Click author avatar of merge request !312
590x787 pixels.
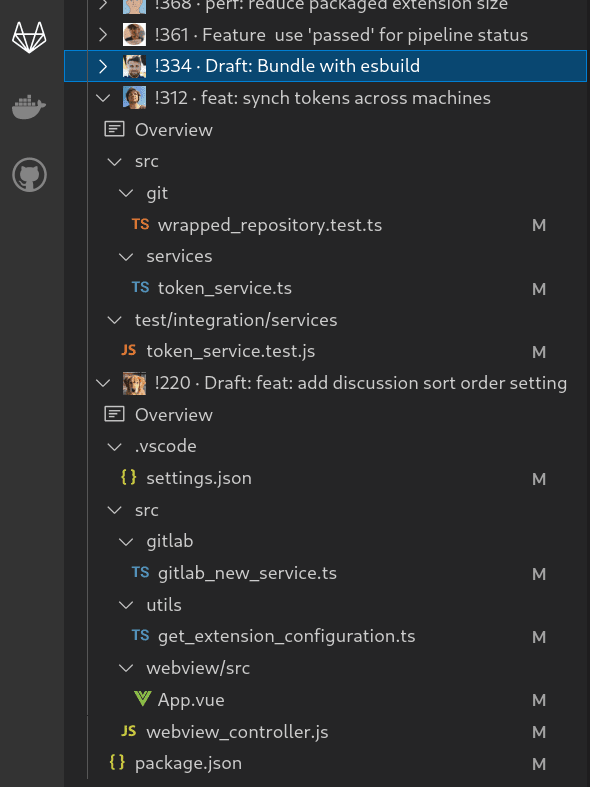pos(134,98)
